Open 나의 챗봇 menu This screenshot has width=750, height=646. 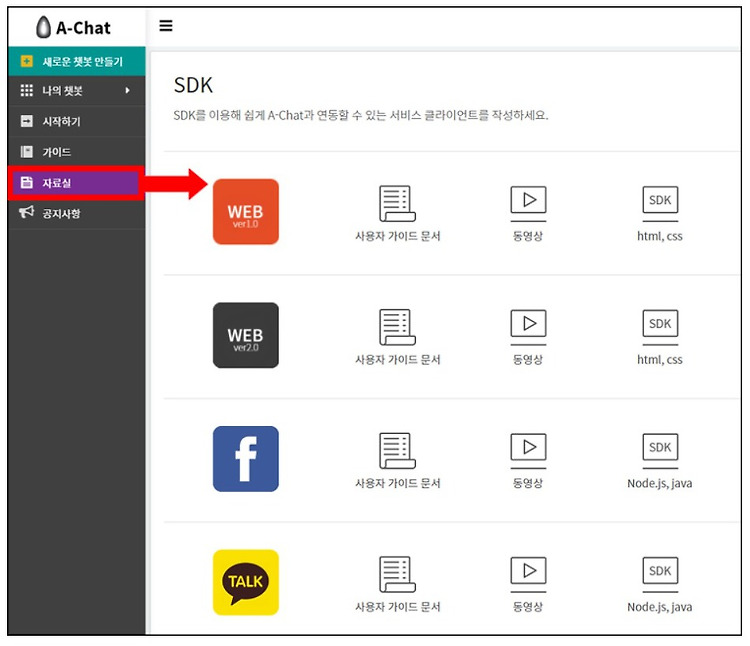77,90
